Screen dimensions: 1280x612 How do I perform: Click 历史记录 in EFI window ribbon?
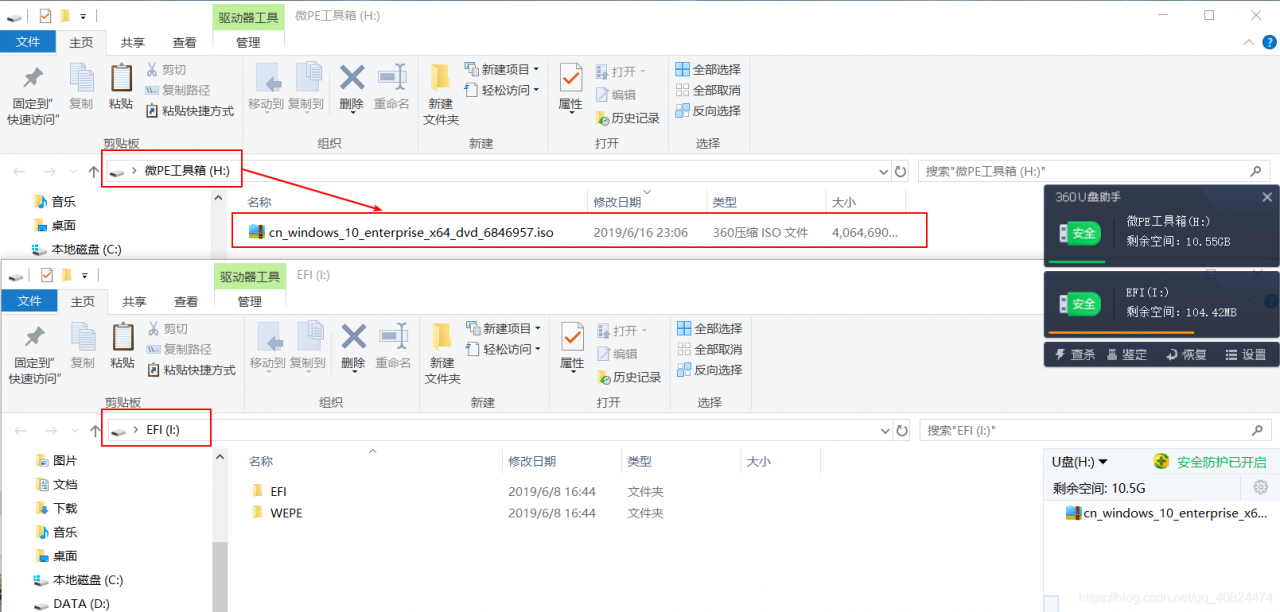tap(630, 377)
